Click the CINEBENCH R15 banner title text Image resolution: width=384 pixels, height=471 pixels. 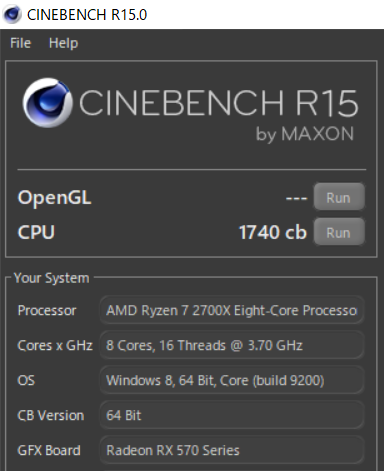[219, 103]
